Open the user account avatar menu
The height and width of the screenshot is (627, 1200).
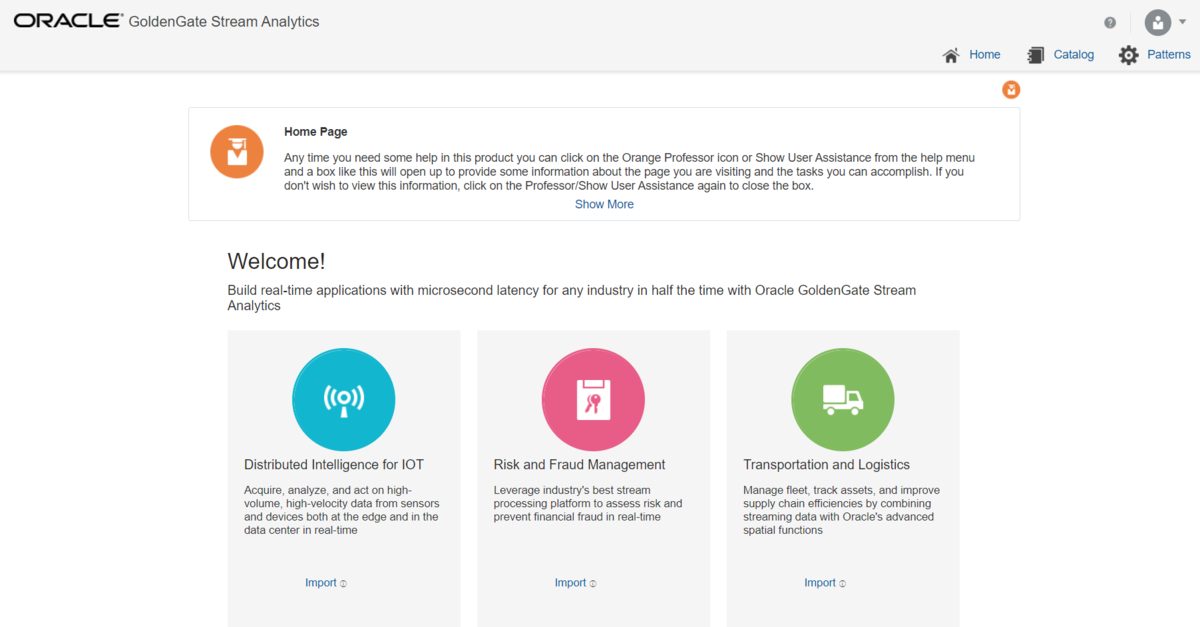tap(1158, 22)
